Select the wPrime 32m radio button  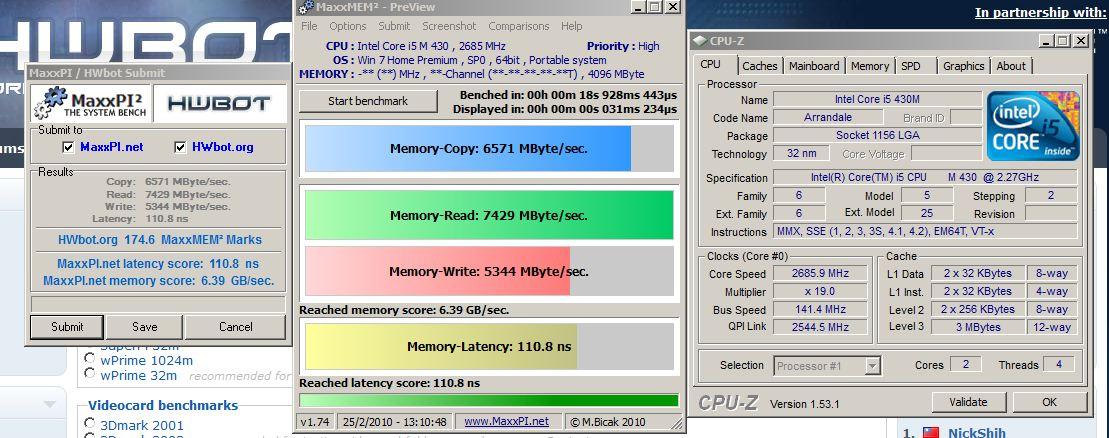(90, 374)
